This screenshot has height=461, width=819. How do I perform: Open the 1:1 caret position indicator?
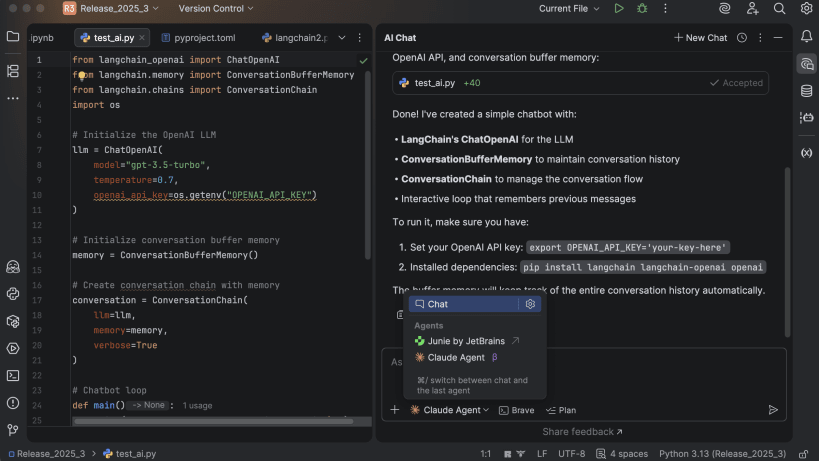point(485,454)
